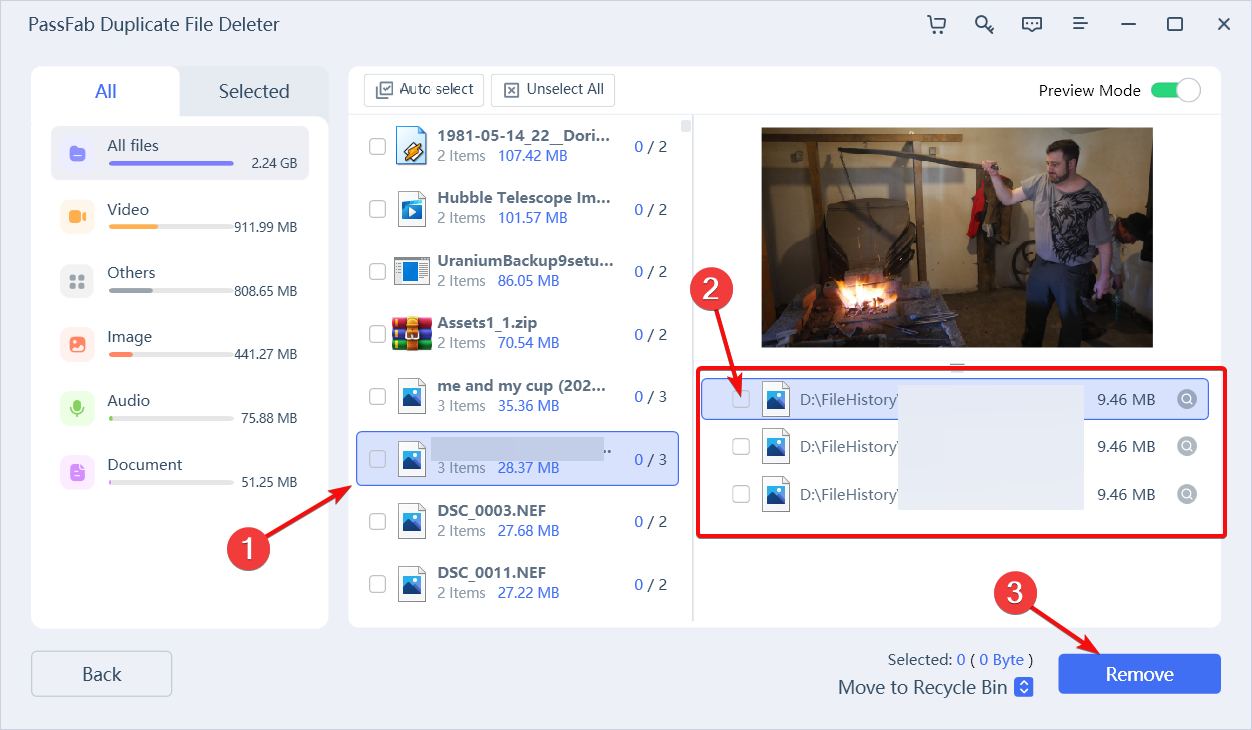Screen dimensions: 1252x730
Task: Click the 86.05 MB size text
Action: tap(529, 281)
